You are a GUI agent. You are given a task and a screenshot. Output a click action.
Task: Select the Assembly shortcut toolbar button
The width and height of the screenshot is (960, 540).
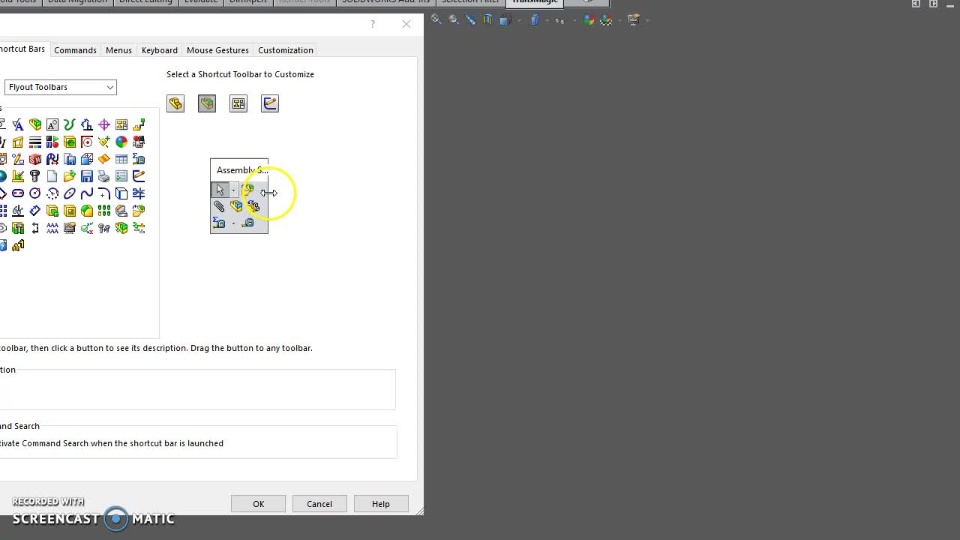pyautogui.click(x=207, y=103)
